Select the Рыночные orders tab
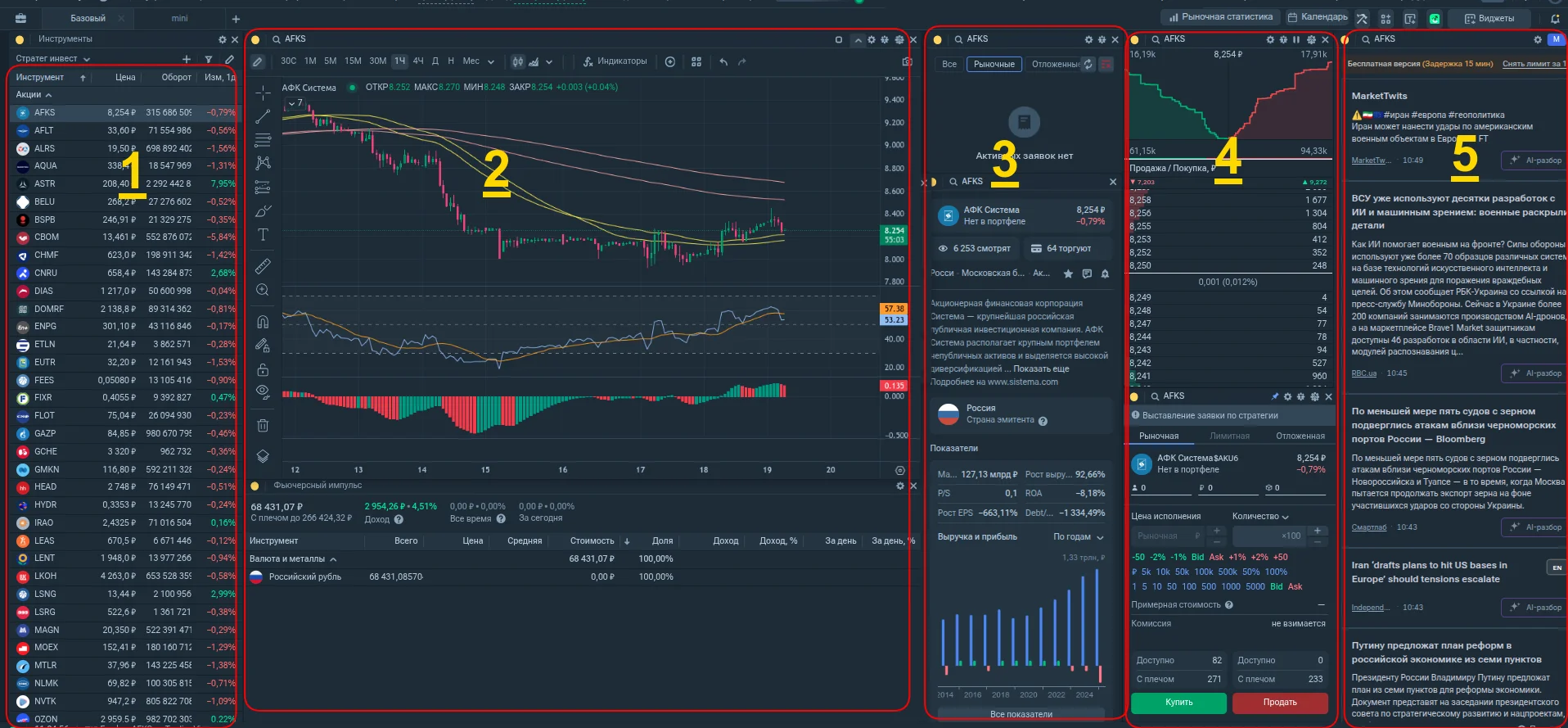Screen dimensions: 1568x728 tap(994, 64)
